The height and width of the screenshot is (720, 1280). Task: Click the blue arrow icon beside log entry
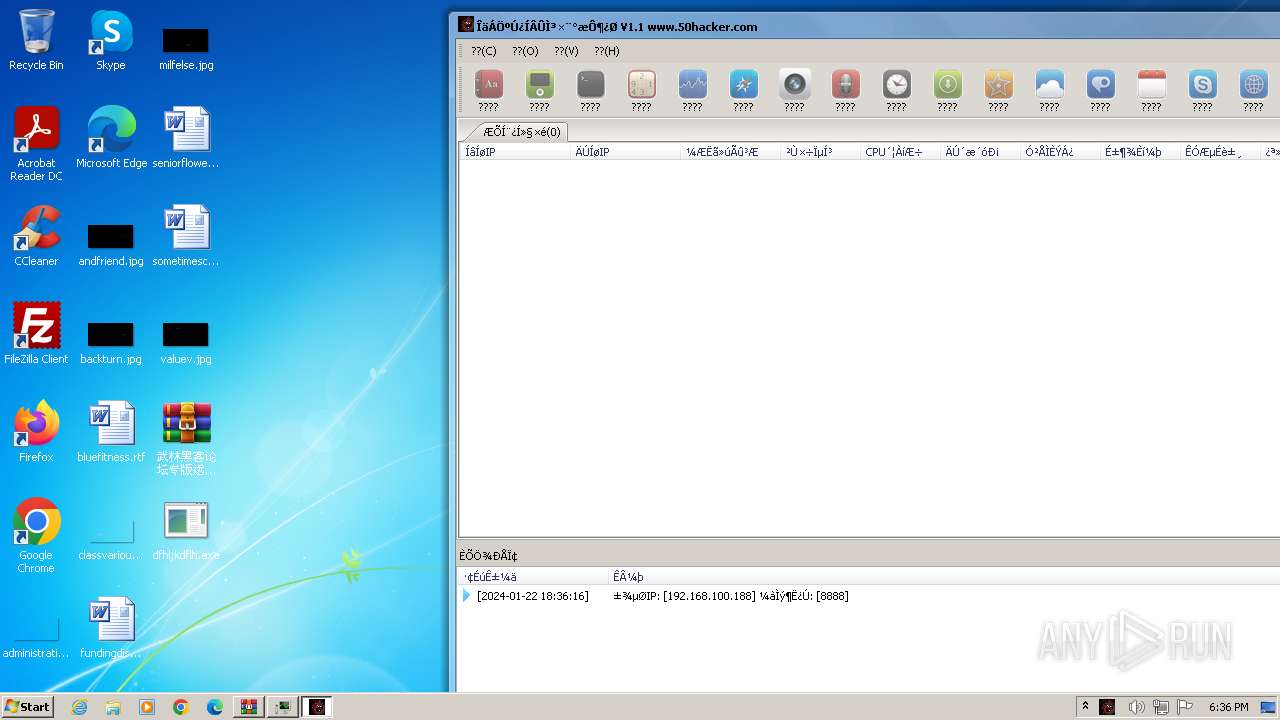coord(466,596)
